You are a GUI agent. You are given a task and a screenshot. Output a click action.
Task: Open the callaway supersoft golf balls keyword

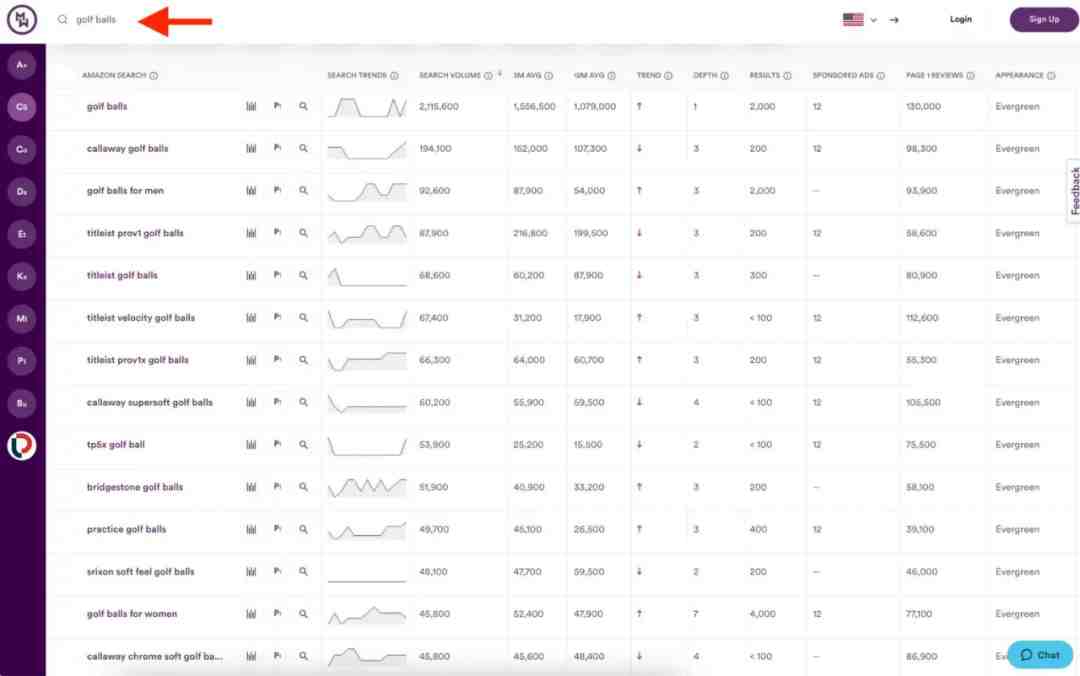(149, 402)
